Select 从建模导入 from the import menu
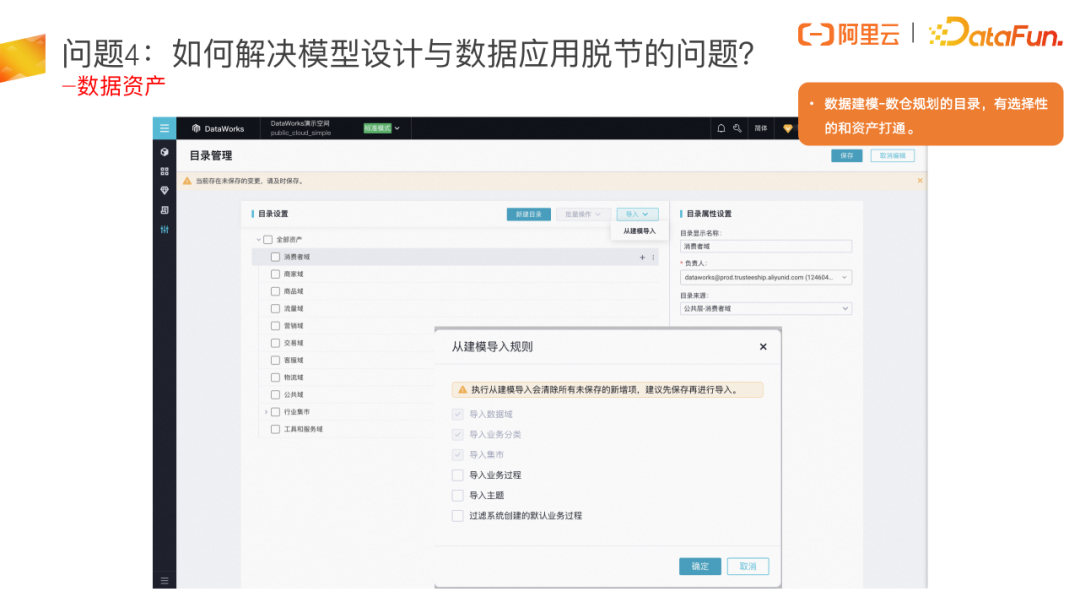 click(x=639, y=231)
